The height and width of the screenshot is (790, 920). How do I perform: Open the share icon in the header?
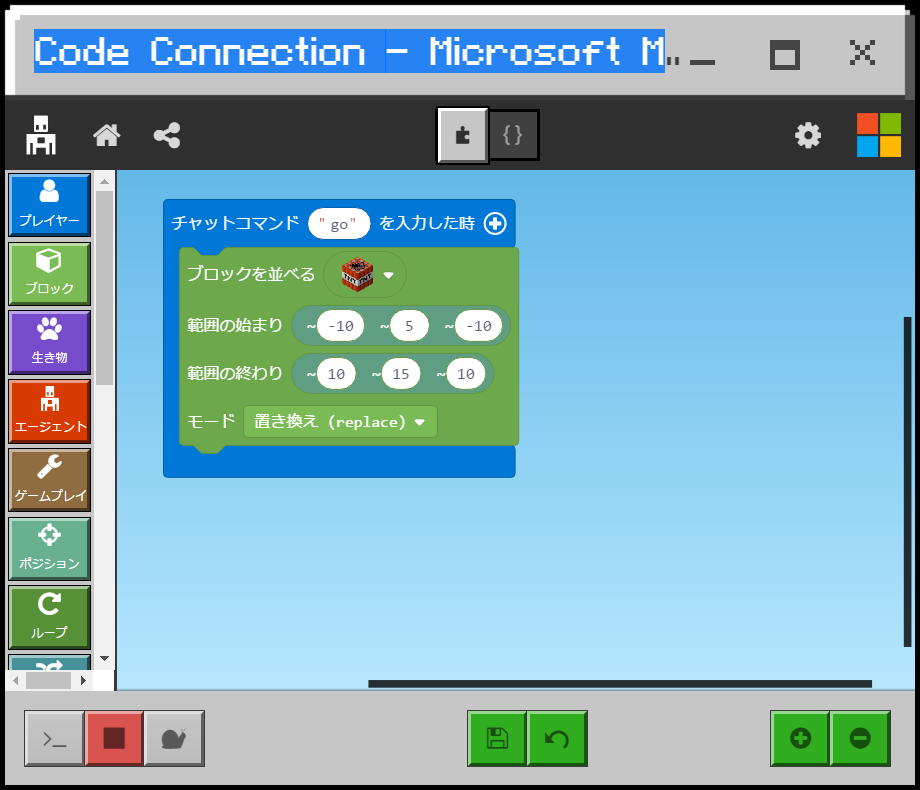coord(167,133)
